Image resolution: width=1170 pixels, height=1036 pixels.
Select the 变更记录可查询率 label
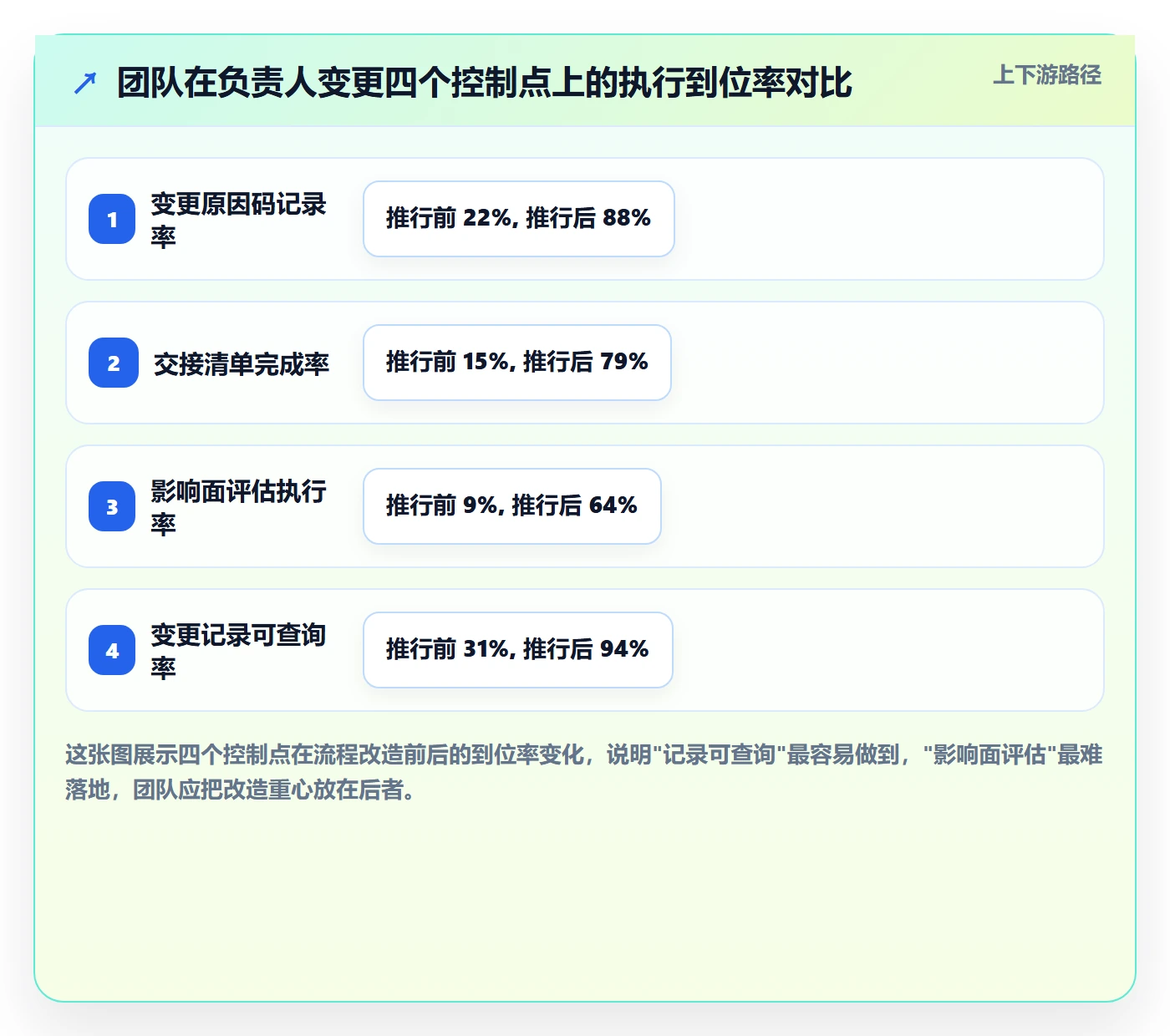click(x=239, y=650)
